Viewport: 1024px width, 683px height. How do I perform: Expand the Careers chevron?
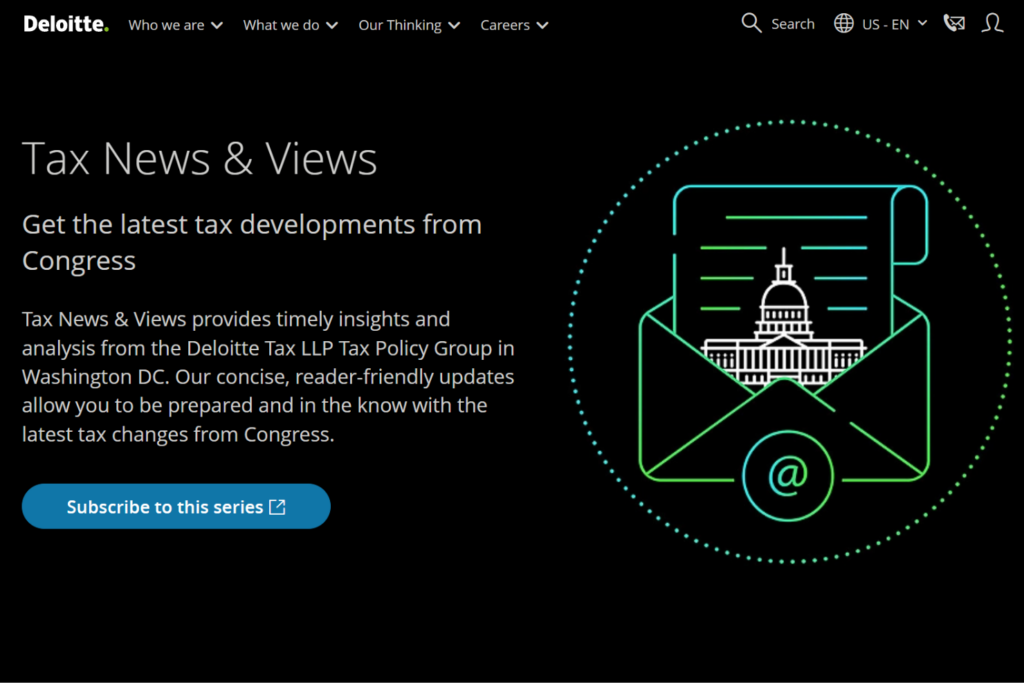coord(542,25)
